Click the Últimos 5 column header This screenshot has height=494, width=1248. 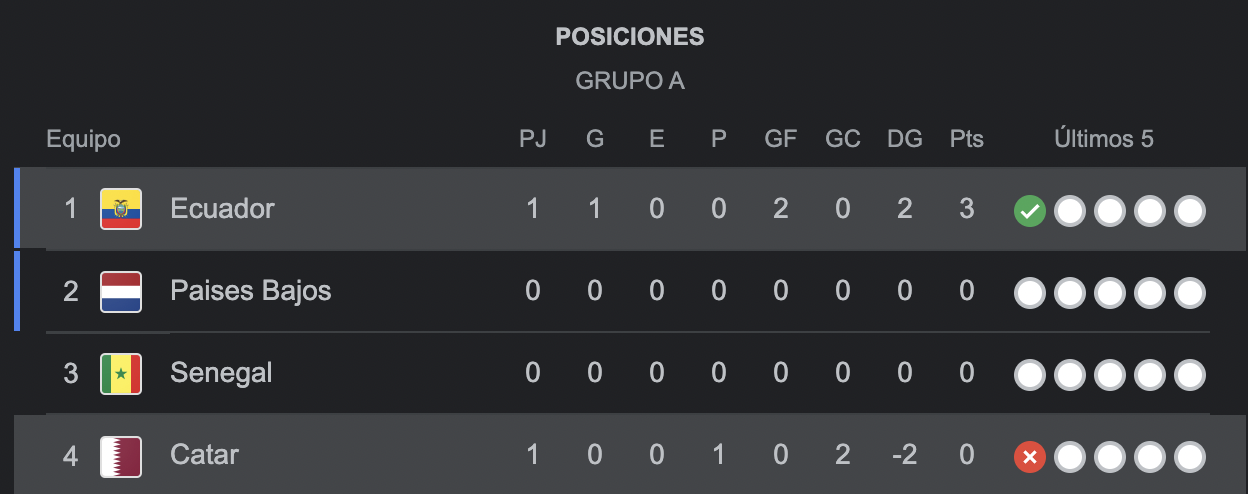tap(1104, 139)
